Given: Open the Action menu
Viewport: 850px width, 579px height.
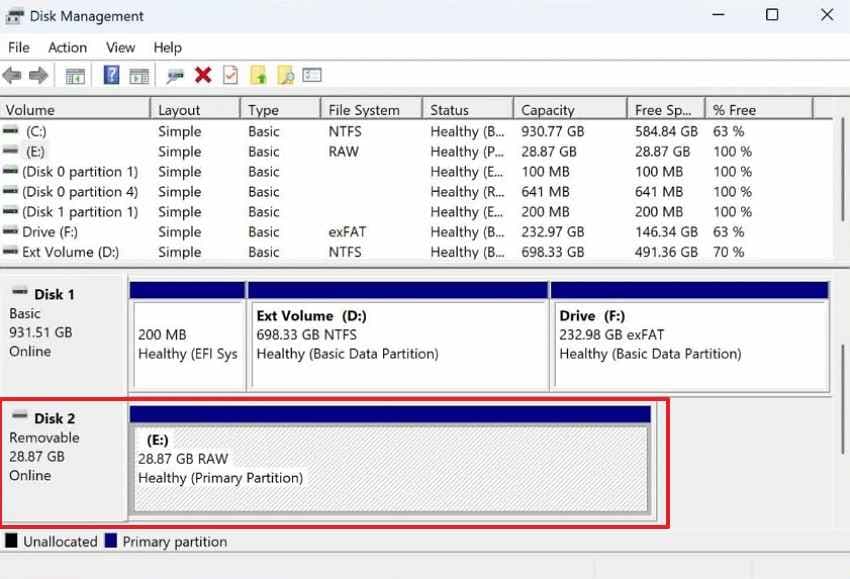Looking at the screenshot, I should tap(67, 48).
